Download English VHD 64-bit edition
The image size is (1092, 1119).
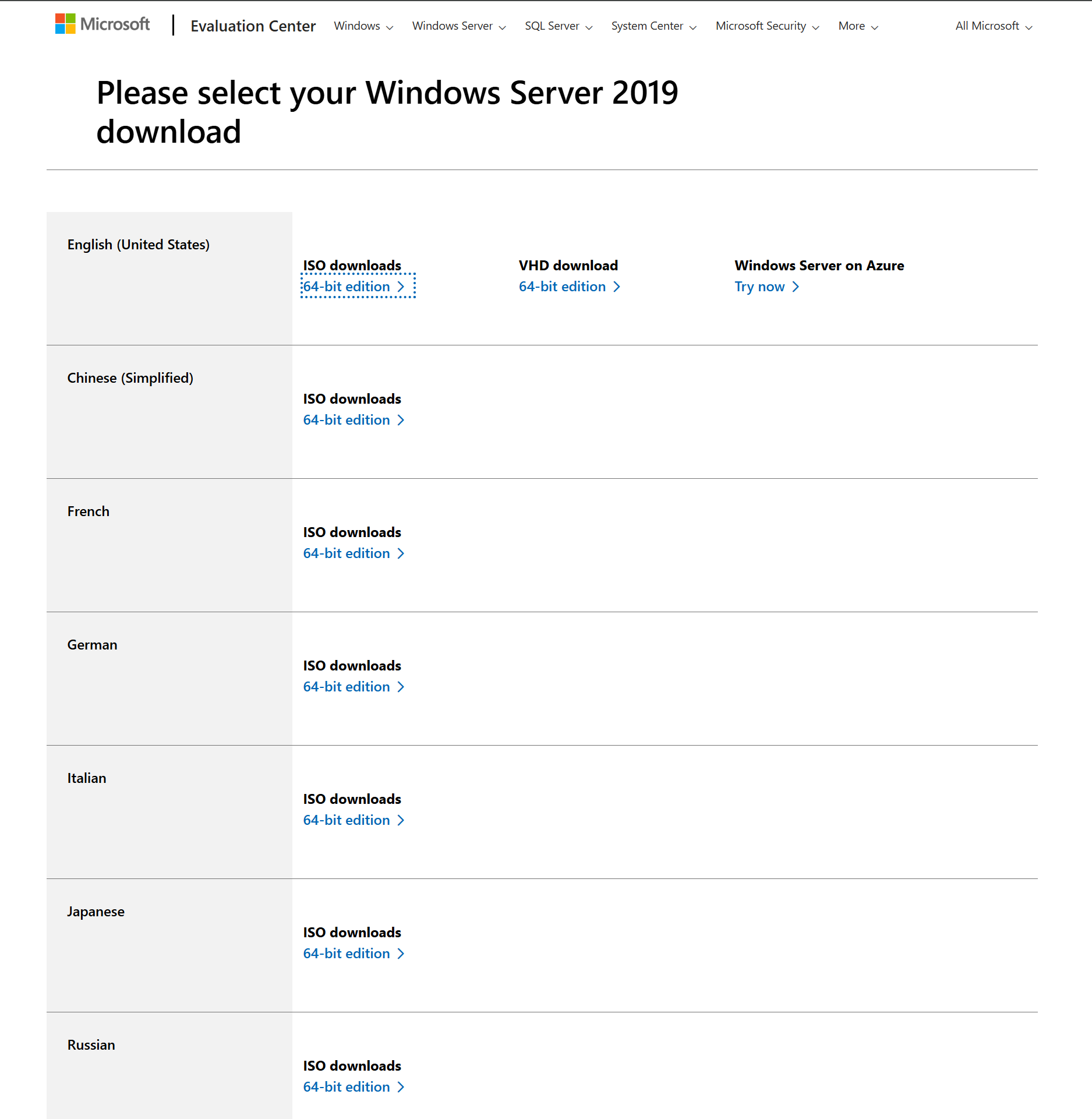570,287
